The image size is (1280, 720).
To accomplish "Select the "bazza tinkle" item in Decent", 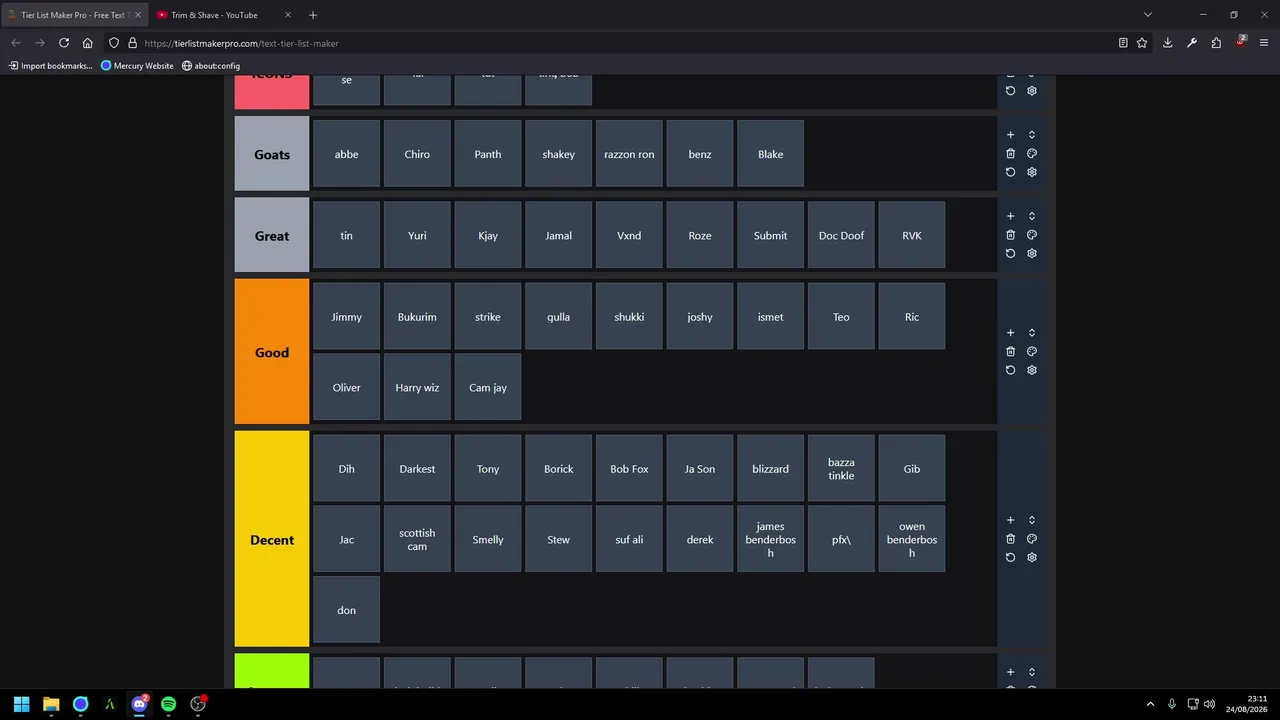I will point(841,469).
